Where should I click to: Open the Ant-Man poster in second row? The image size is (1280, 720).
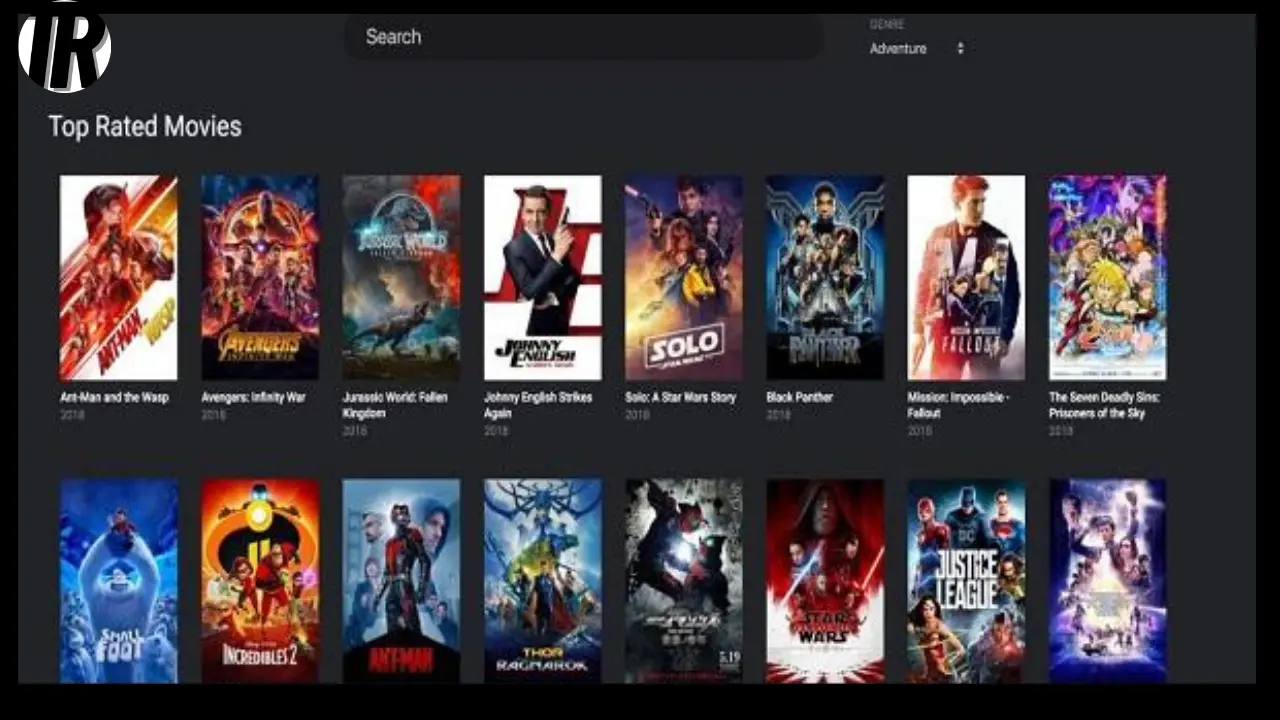pos(401,581)
